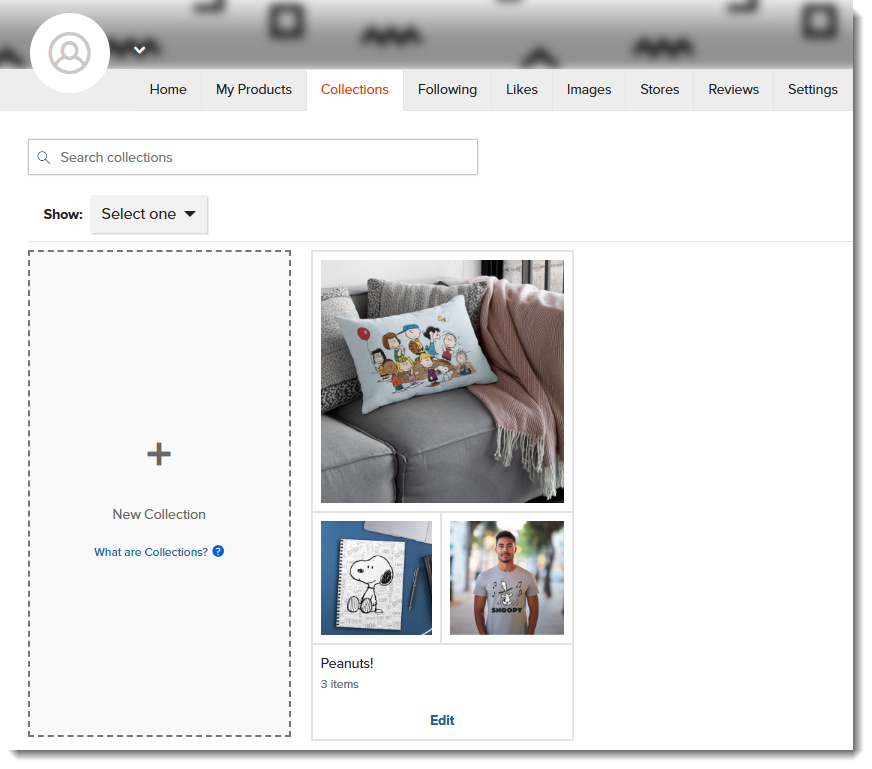The height and width of the screenshot is (769, 872).
Task: Click the search magnifier icon
Action: click(x=44, y=157)
